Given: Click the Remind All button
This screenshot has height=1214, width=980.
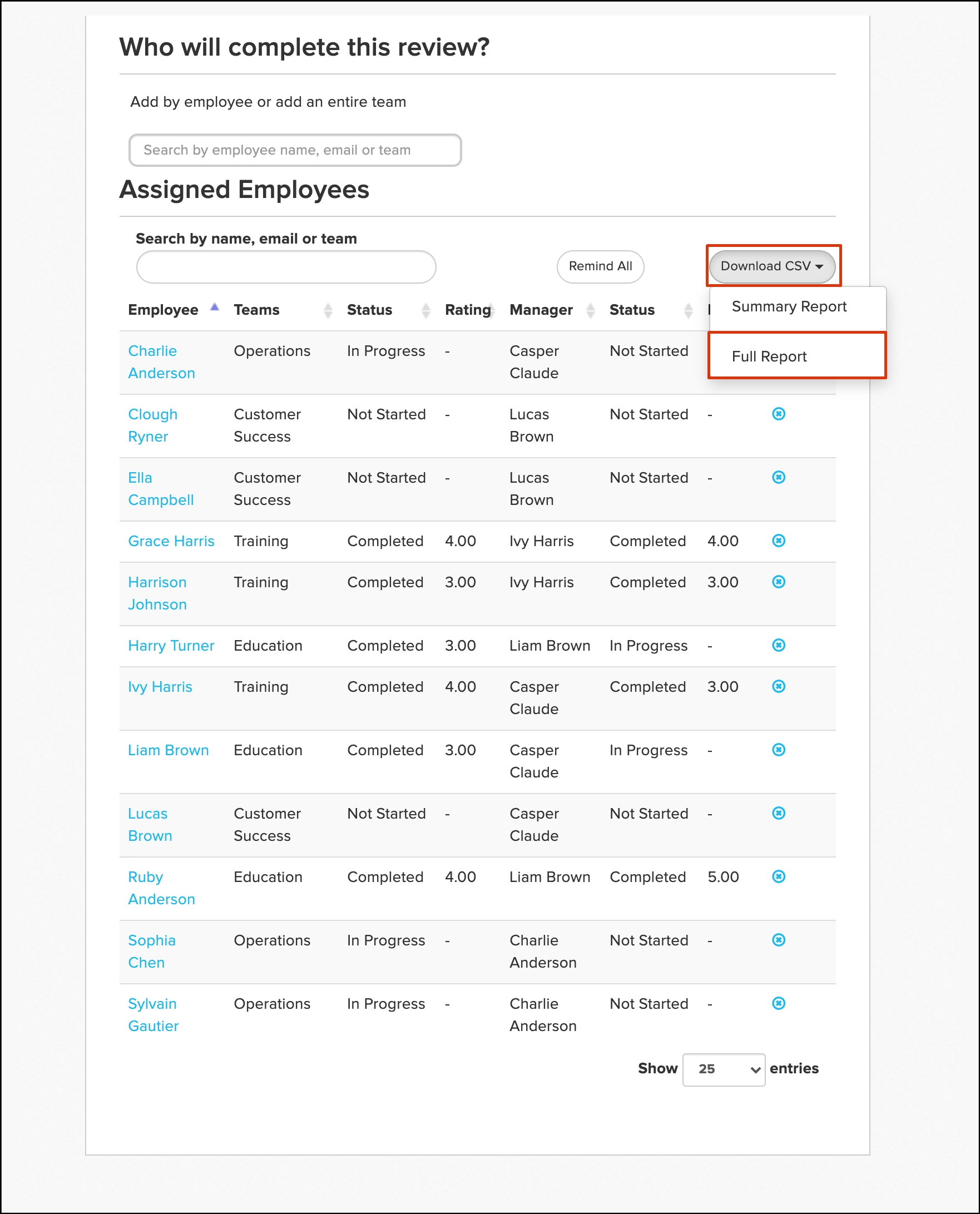Looking at the screenshot, I should pyautogui.click(x=600, y=266).
